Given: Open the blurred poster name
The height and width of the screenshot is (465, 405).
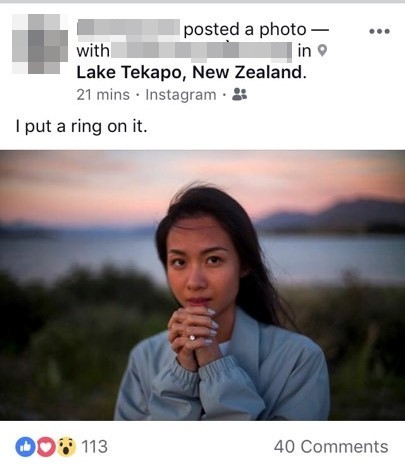Looking at the screenshot, I should (x=129, y=28).
